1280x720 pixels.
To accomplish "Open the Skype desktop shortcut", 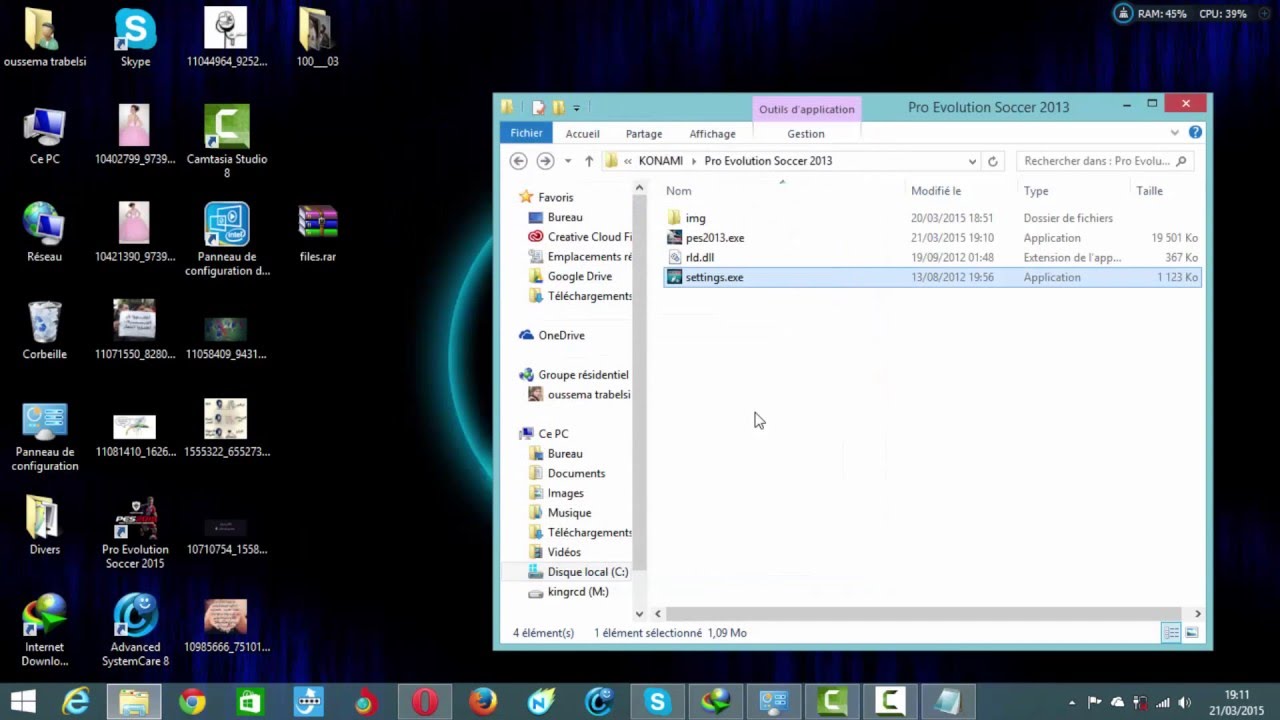I will (x=135, y=38).
